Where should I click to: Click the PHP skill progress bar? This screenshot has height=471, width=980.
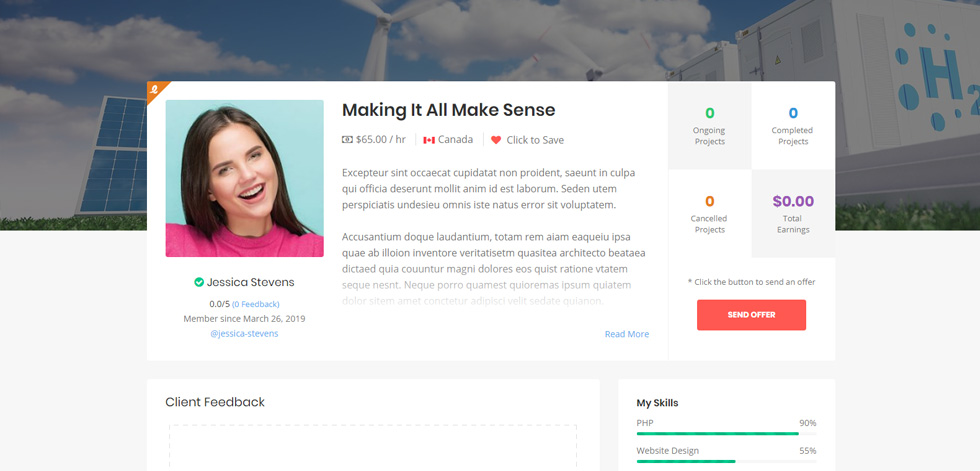click(x=726, y=434)
